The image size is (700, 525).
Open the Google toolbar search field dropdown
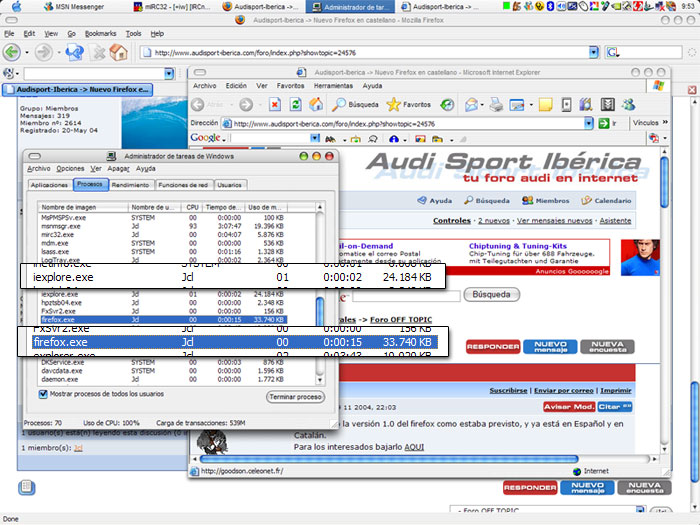click(315, 138)
